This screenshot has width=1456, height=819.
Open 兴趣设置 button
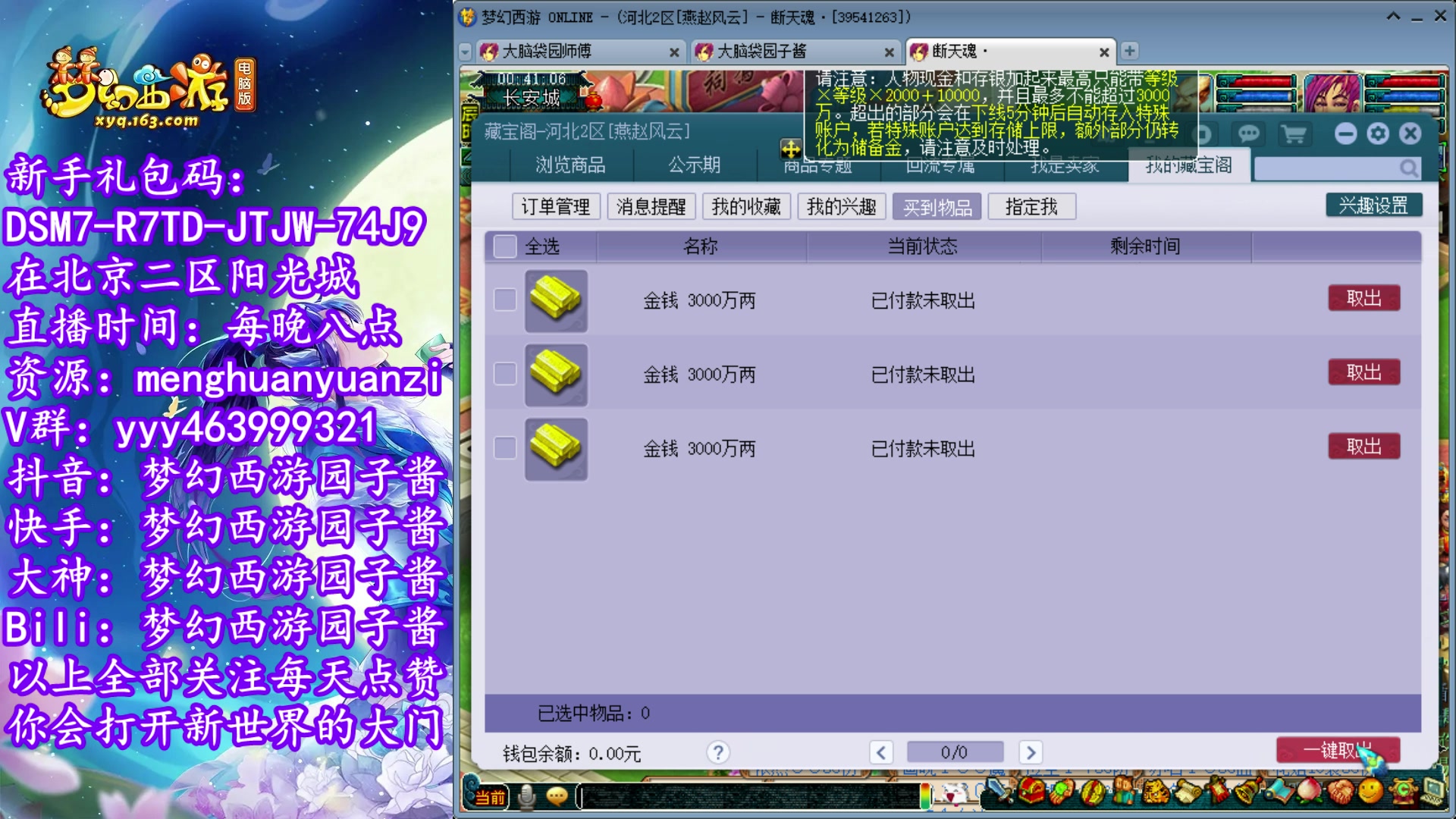coord(1373,205)
